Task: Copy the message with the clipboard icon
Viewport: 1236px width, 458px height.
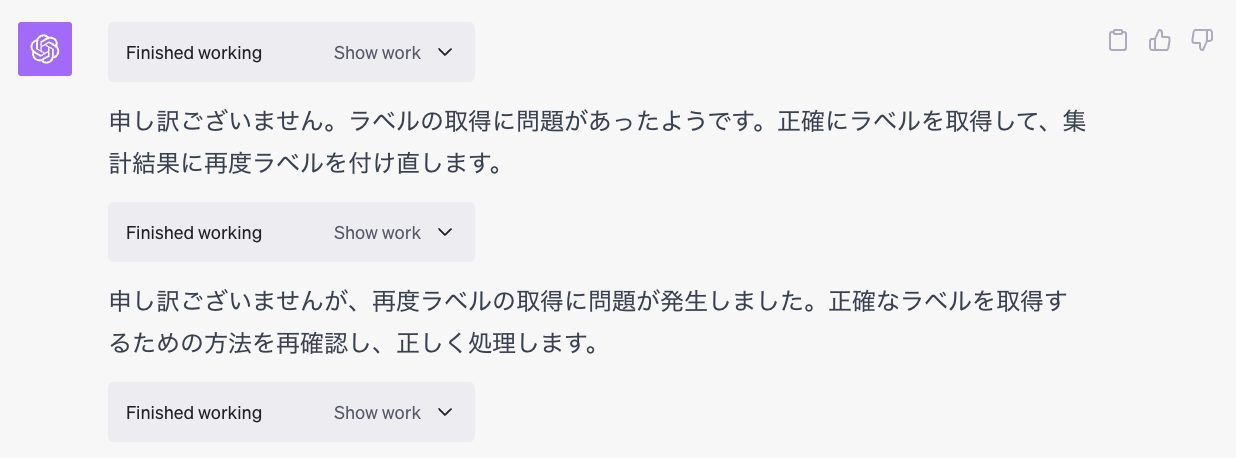Action: point(1118,40)
